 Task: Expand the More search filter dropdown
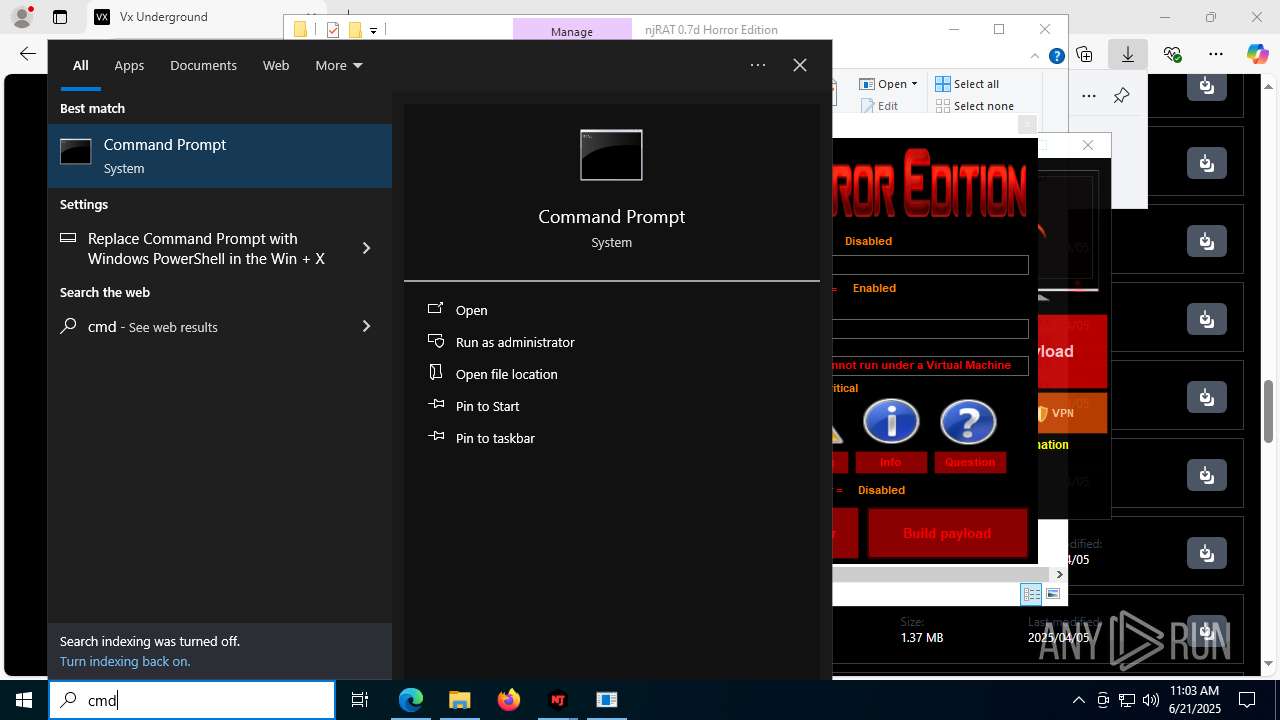(x=339, y=65)
